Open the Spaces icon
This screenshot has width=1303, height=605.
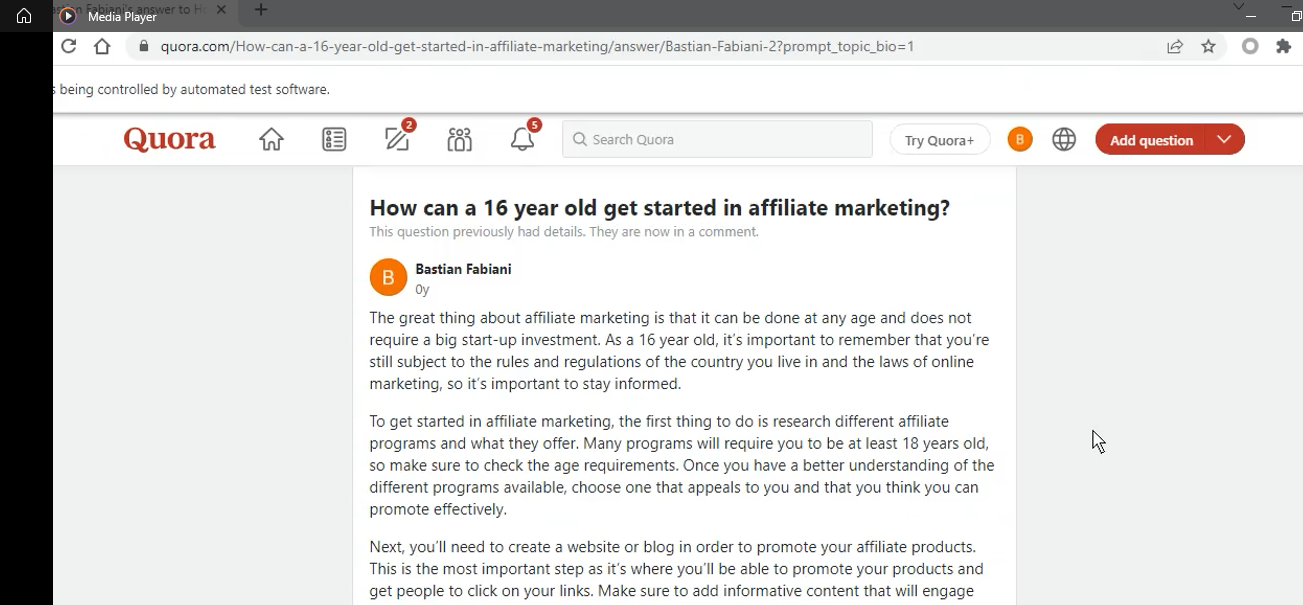coord(459,140)
